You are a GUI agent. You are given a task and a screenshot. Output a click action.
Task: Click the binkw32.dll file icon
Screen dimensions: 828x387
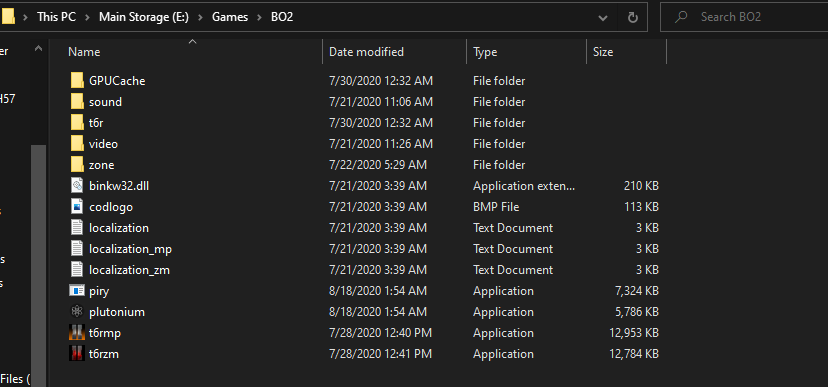pyautogui.click(x=77, y=185)
